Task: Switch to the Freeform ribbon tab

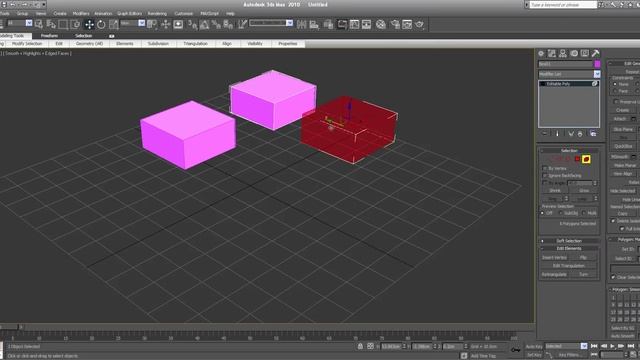Action: point(49,36)
